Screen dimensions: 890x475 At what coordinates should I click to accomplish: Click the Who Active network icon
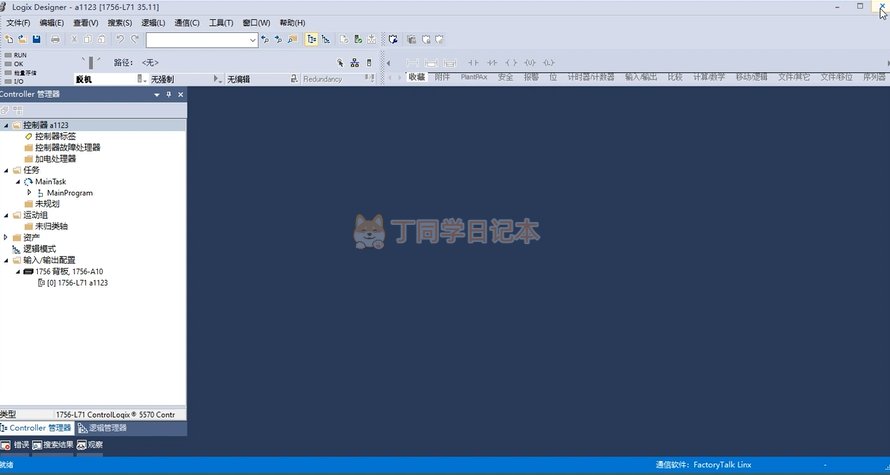coord(355,62)
